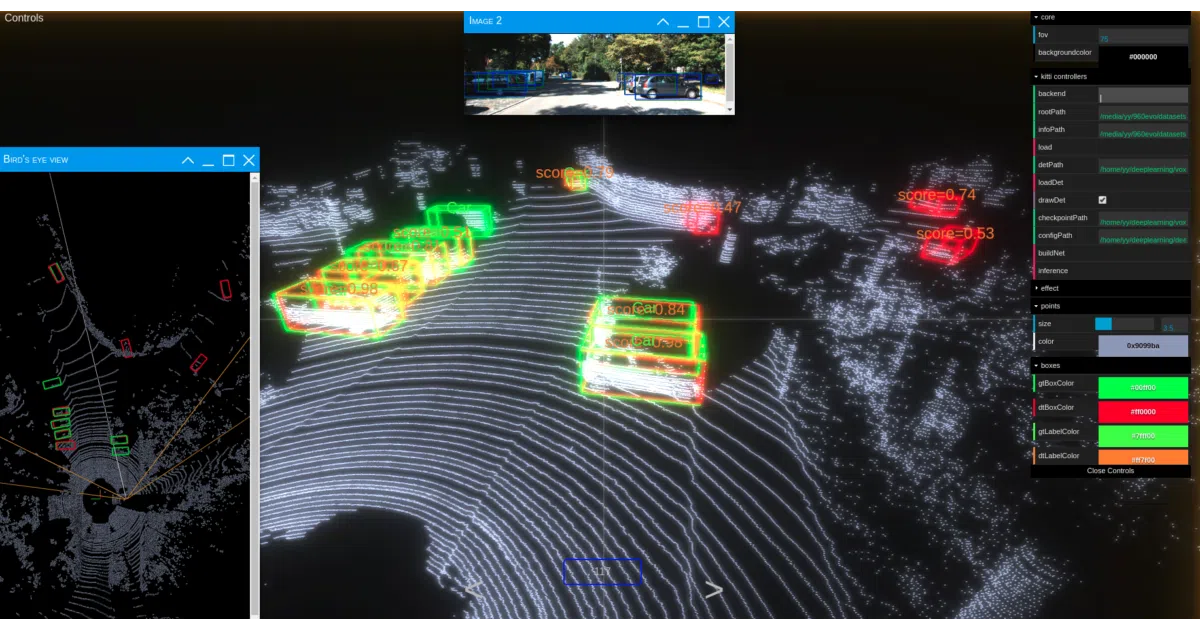This screenshot has height=630, width=1200.
Task: Expand the effect folder
Action: [1110, 288]
